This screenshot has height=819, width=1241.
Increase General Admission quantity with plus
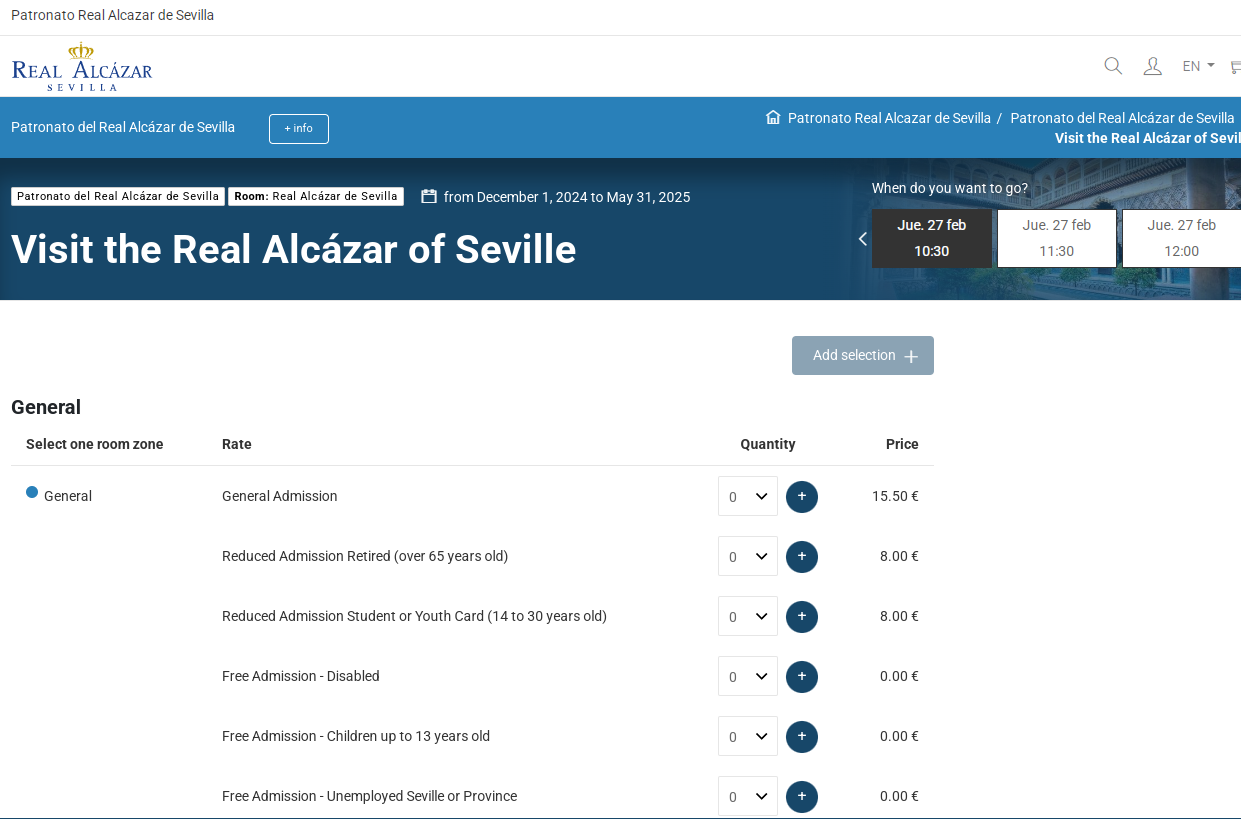coord(801,496)
